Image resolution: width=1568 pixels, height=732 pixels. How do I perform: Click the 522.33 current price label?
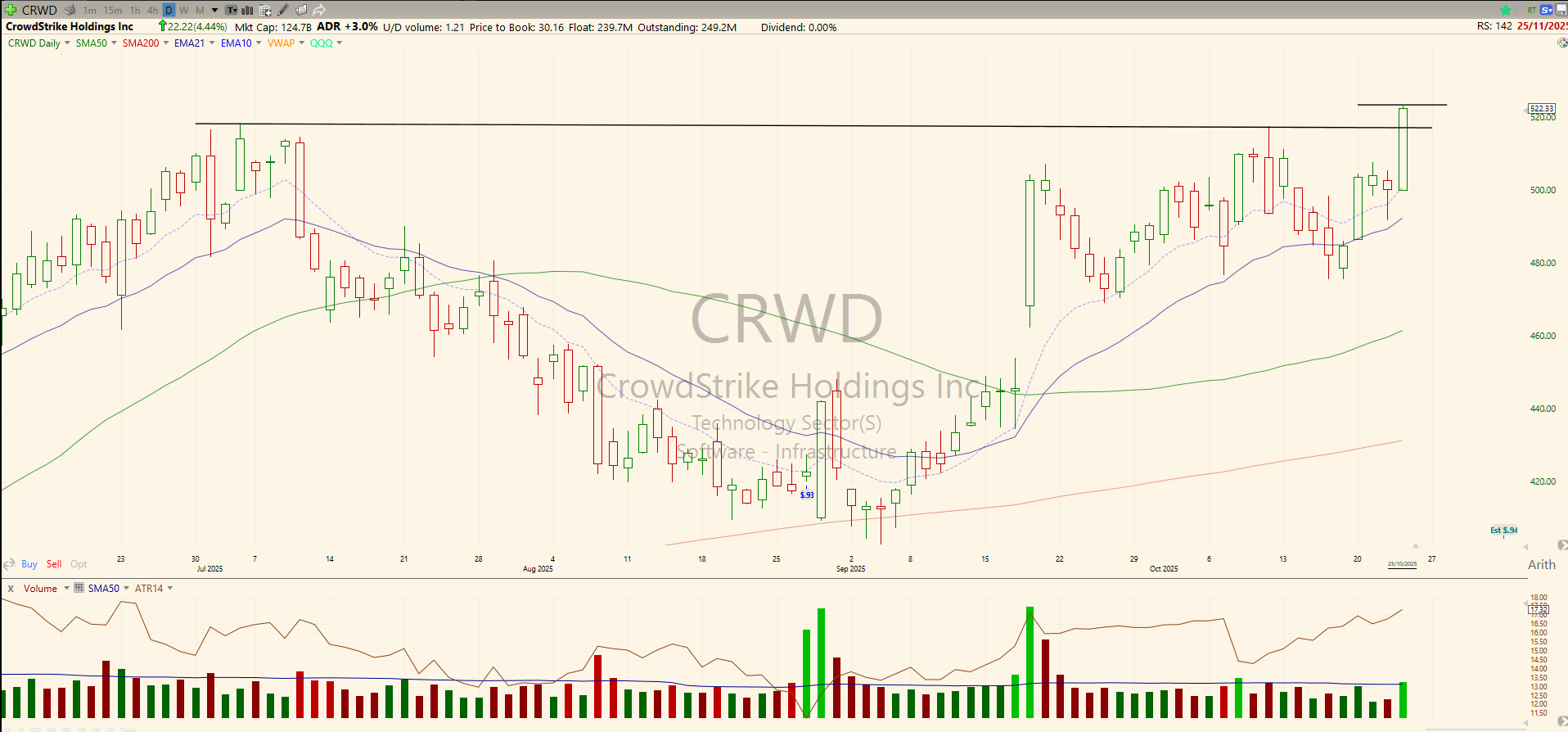tap(1542, 108)
